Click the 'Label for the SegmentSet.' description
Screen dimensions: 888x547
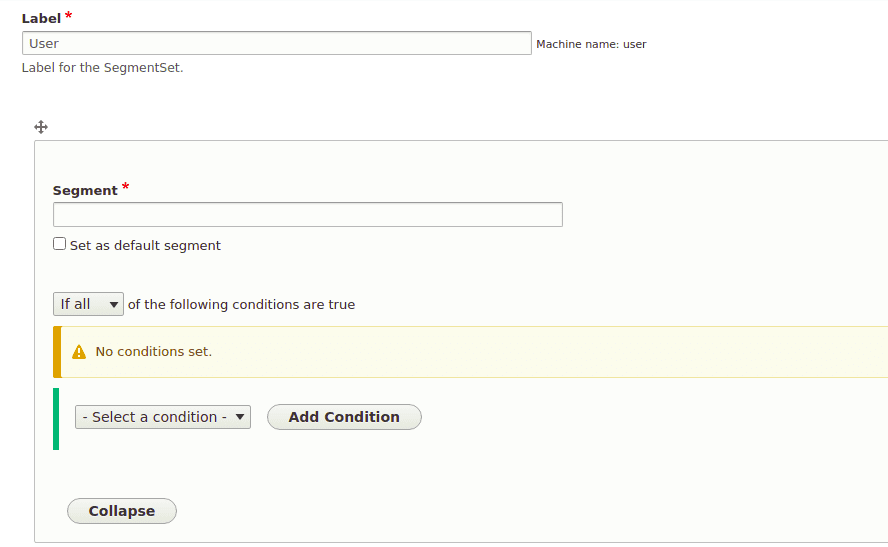coord(102,68)
